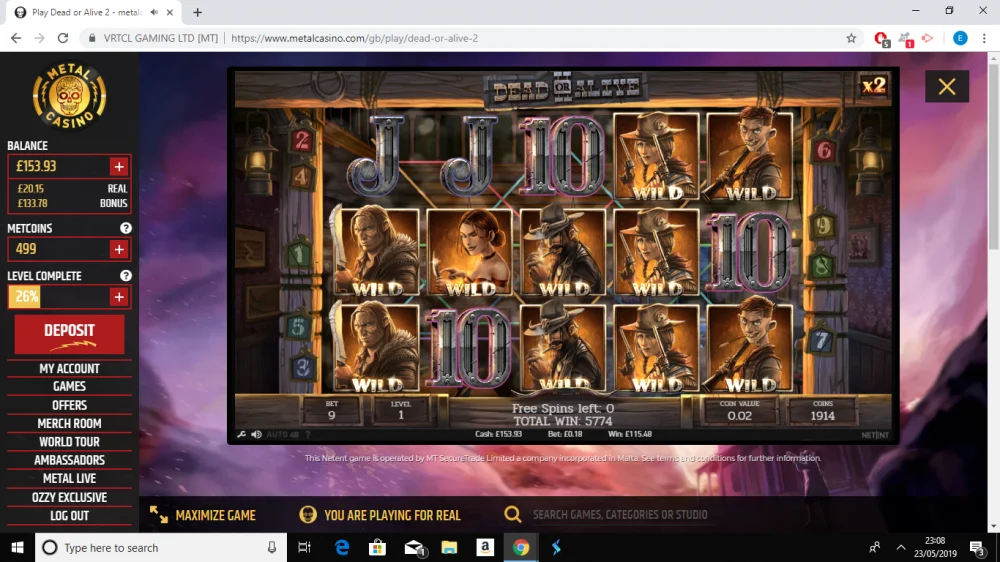Image resolution: width=1000 pixels, height=562 pixels.
Task: Click the Cortana microphone icon
Action: tap(272, 547)
